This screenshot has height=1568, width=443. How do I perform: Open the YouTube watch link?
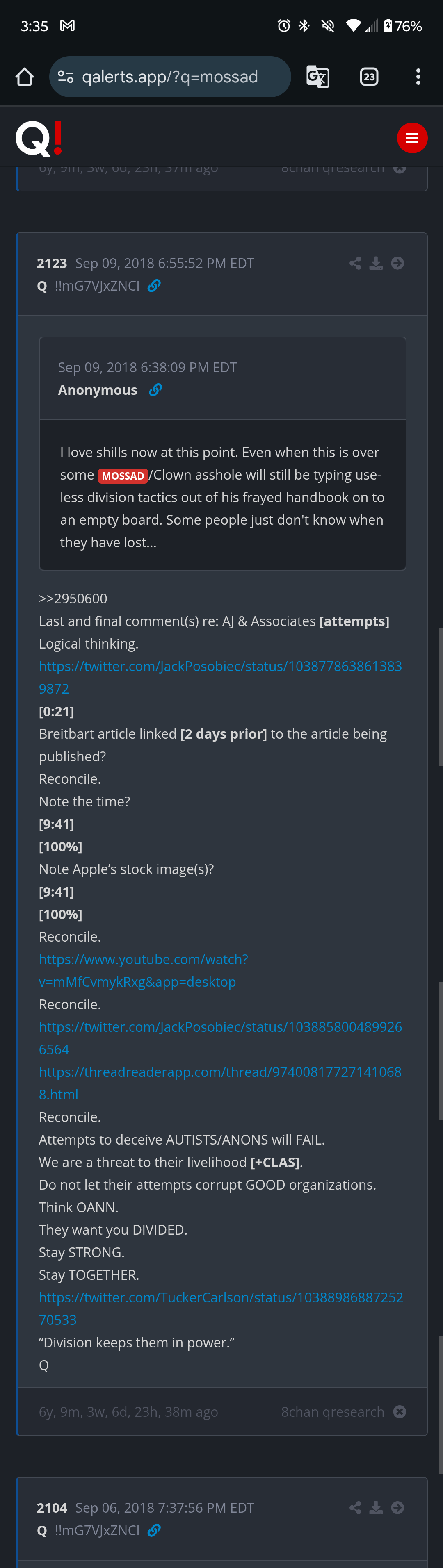point(144,970)
